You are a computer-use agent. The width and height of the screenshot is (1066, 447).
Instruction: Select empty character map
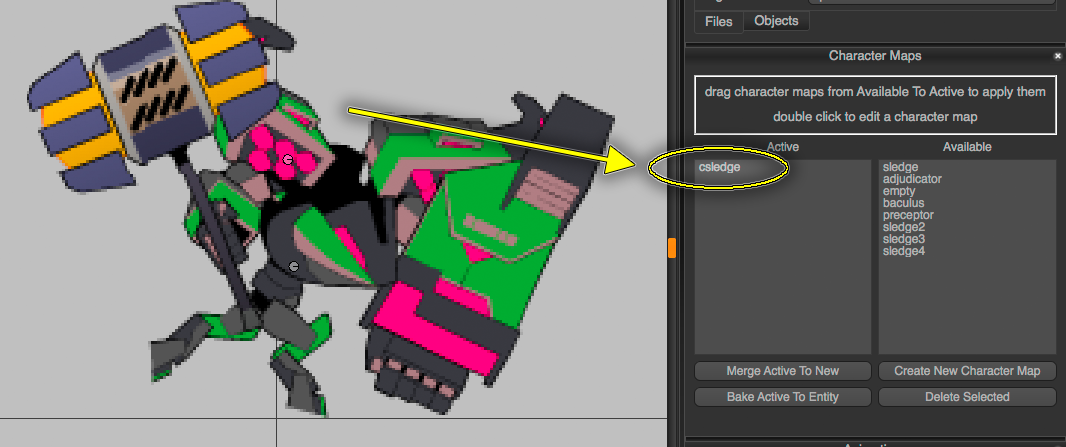(x=899, y=192)
